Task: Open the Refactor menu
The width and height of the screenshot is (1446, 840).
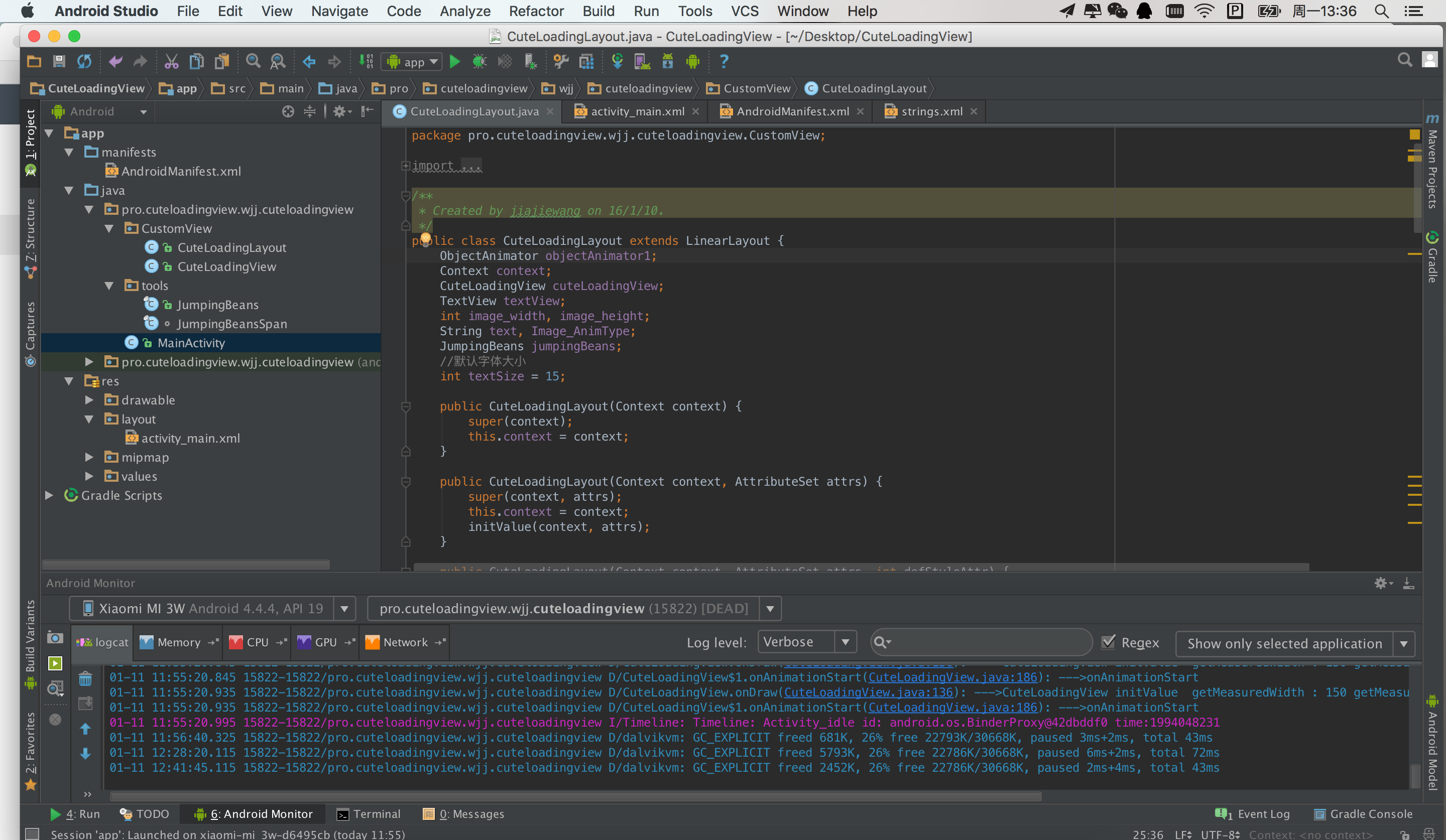Action: (536, 11)
